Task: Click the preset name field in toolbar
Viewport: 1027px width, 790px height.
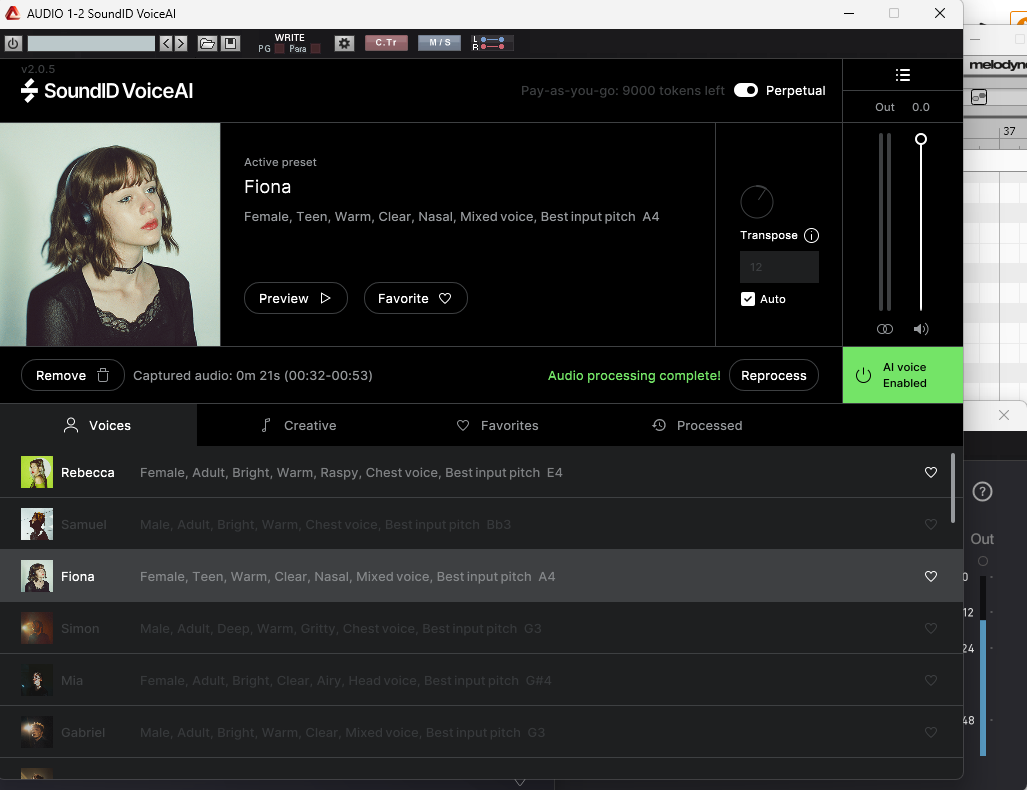Action: tap(91, 43)
